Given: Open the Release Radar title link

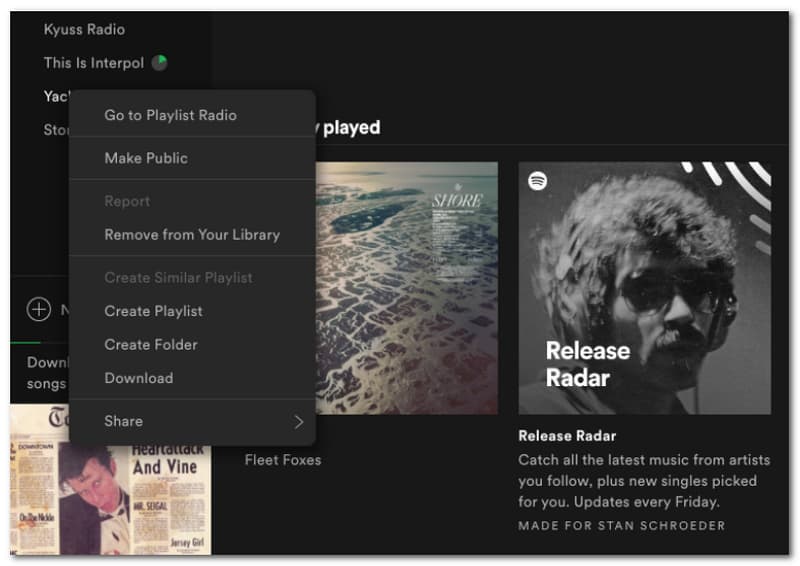Looking at the screenshot, I should (x=567, y=436).
